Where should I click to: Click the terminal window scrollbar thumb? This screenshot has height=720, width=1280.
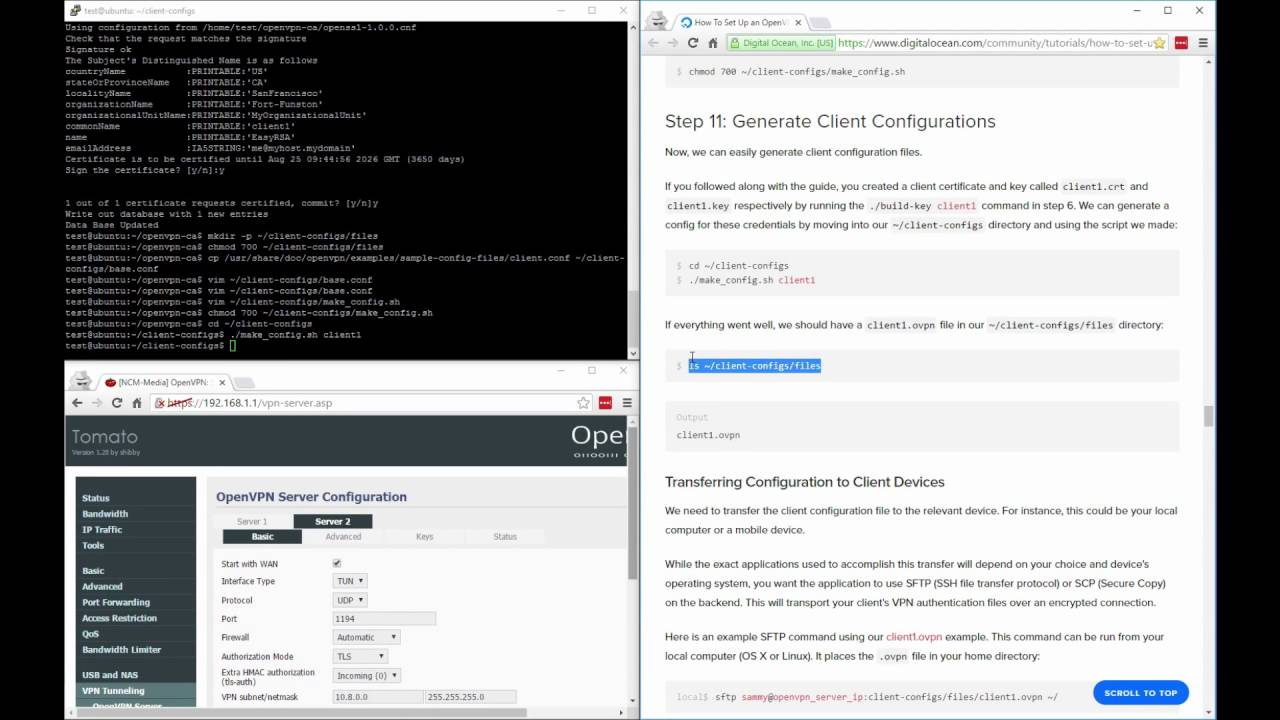pos(633,318)
